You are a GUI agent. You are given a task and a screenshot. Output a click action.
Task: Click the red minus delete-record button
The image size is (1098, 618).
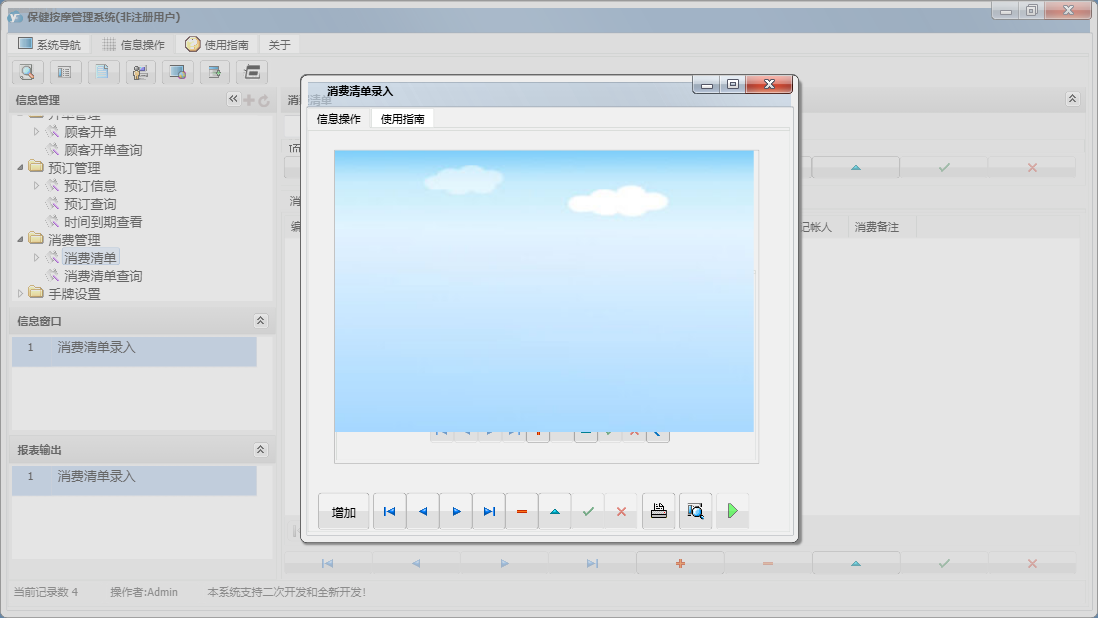[522, 511]
